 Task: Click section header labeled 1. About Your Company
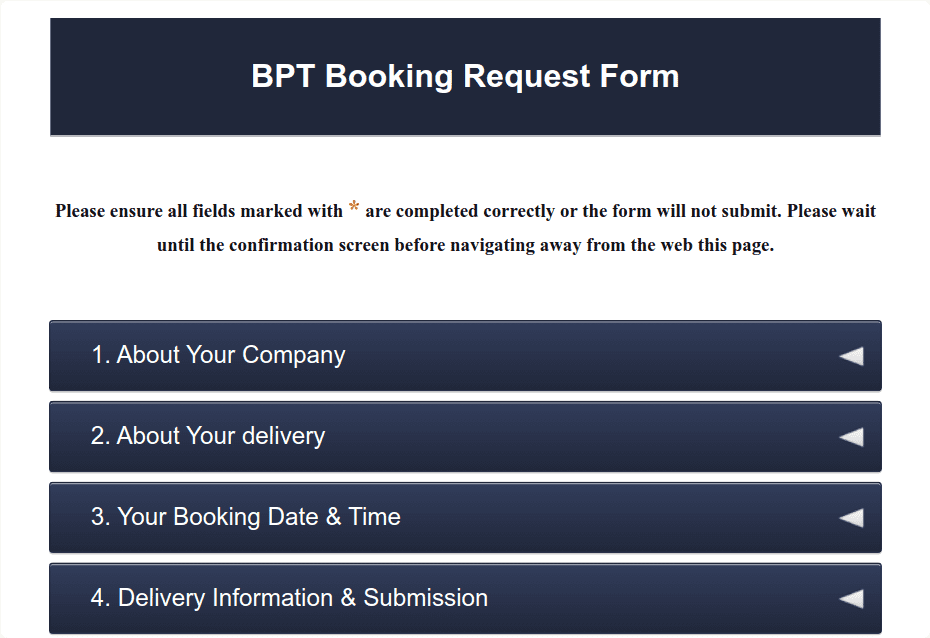click(232, 355)
